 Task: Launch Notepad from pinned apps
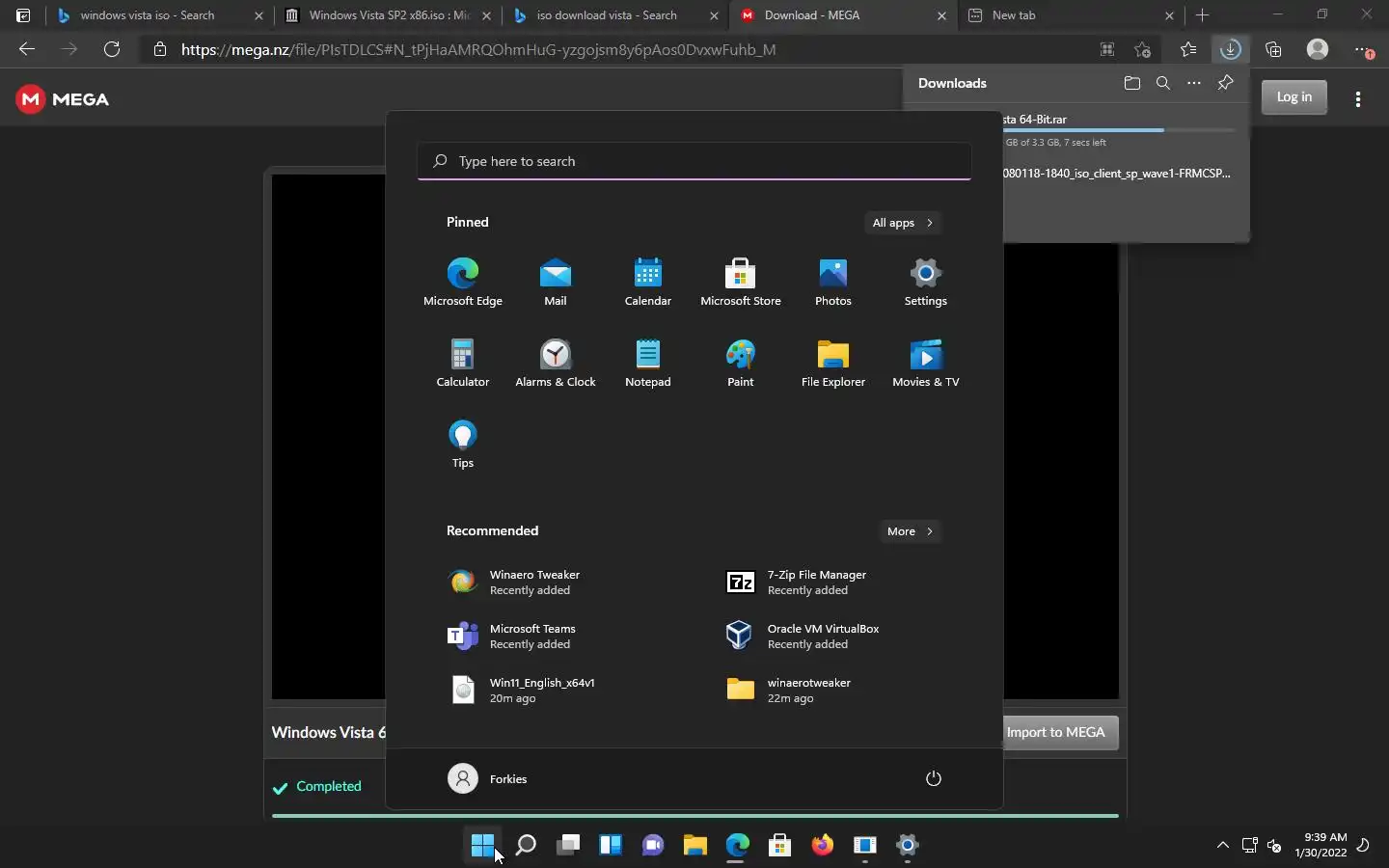pyautogui.click(x=648, y=363)
